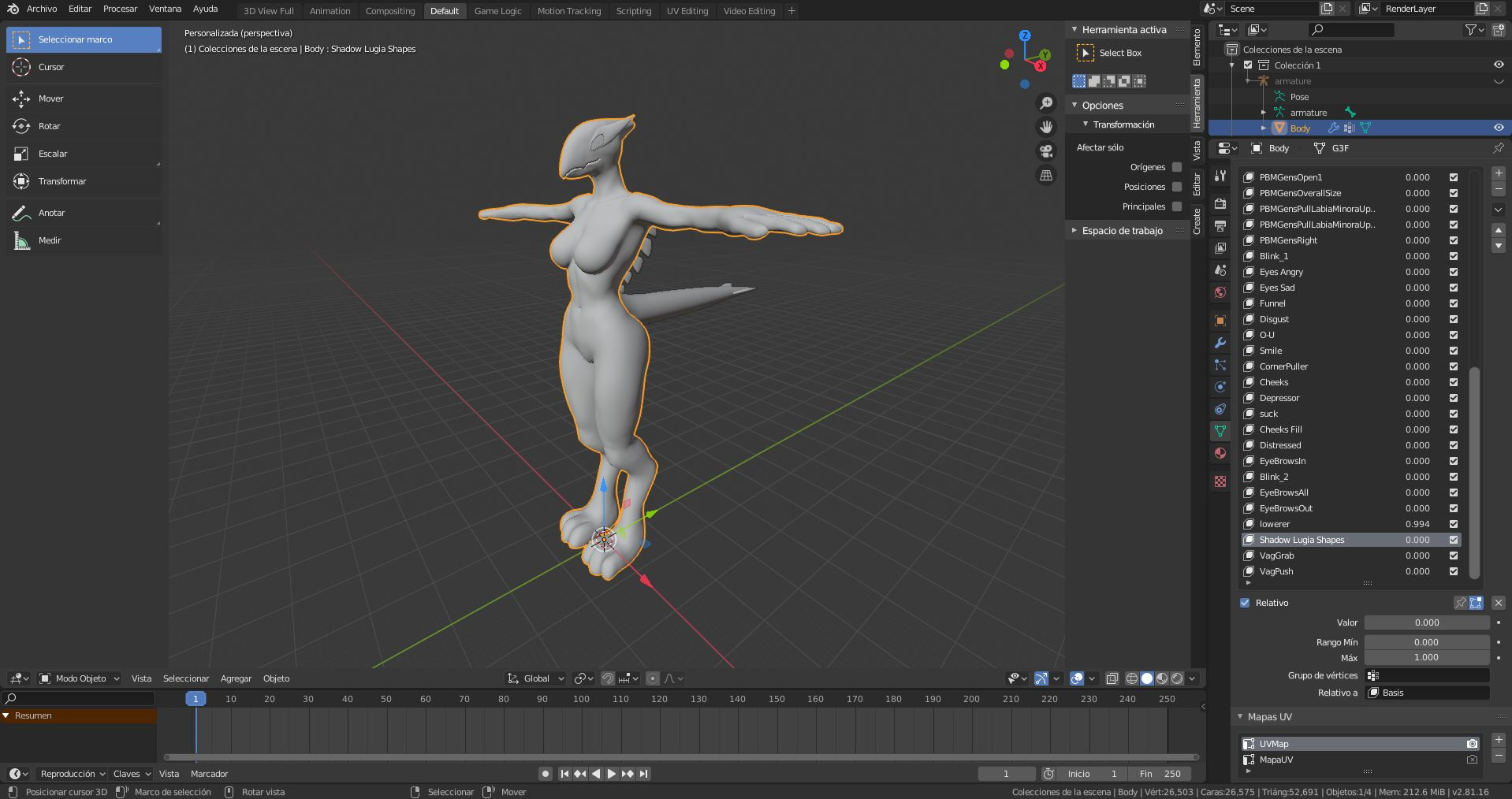Open the Objeto menu in viewport header
The height and width of the screenshot is (799, 1512).
coord(276,678)
